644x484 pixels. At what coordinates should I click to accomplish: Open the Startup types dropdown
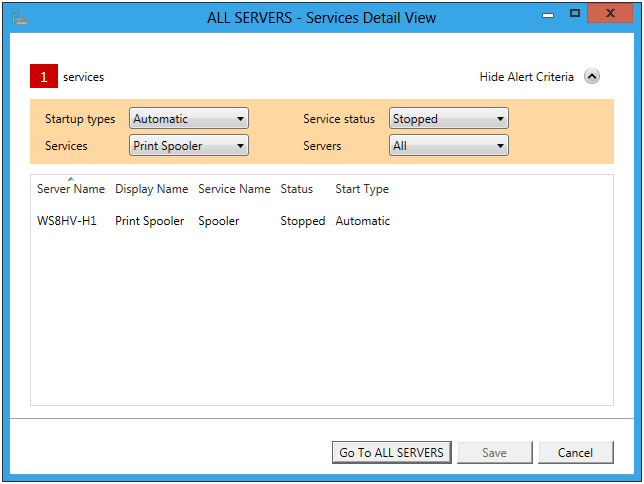(189, 119)
